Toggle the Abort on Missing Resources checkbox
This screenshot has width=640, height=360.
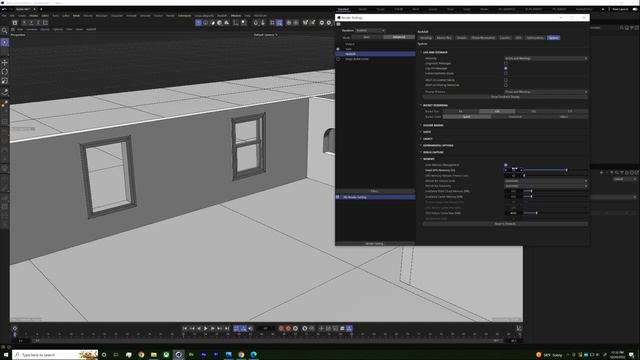pos(506,85)
